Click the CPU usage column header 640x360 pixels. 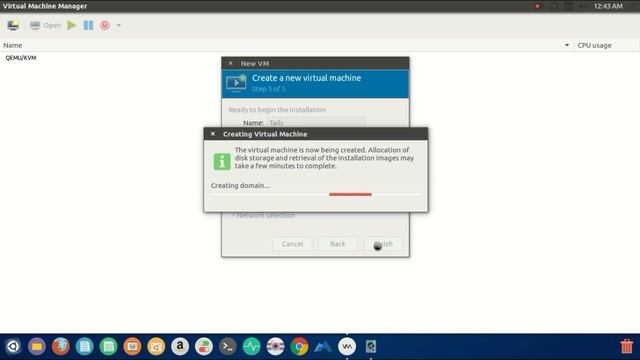coord(594,45)
